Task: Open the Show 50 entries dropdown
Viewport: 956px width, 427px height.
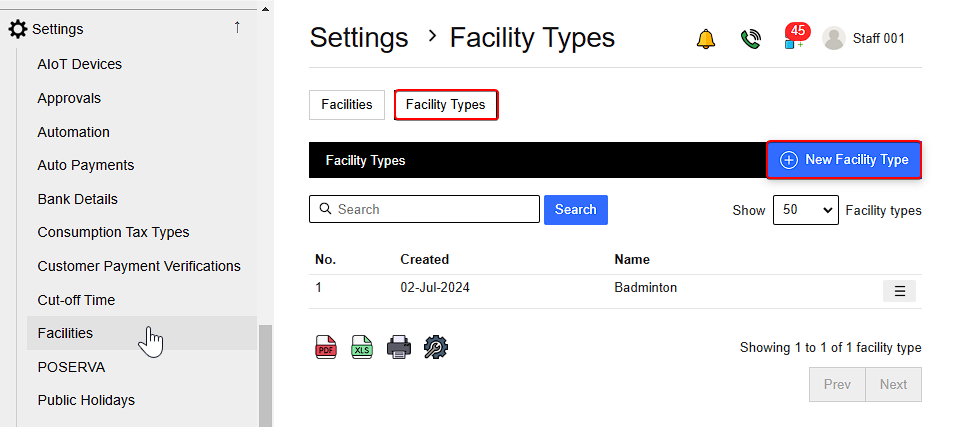Action: point(805,210)
